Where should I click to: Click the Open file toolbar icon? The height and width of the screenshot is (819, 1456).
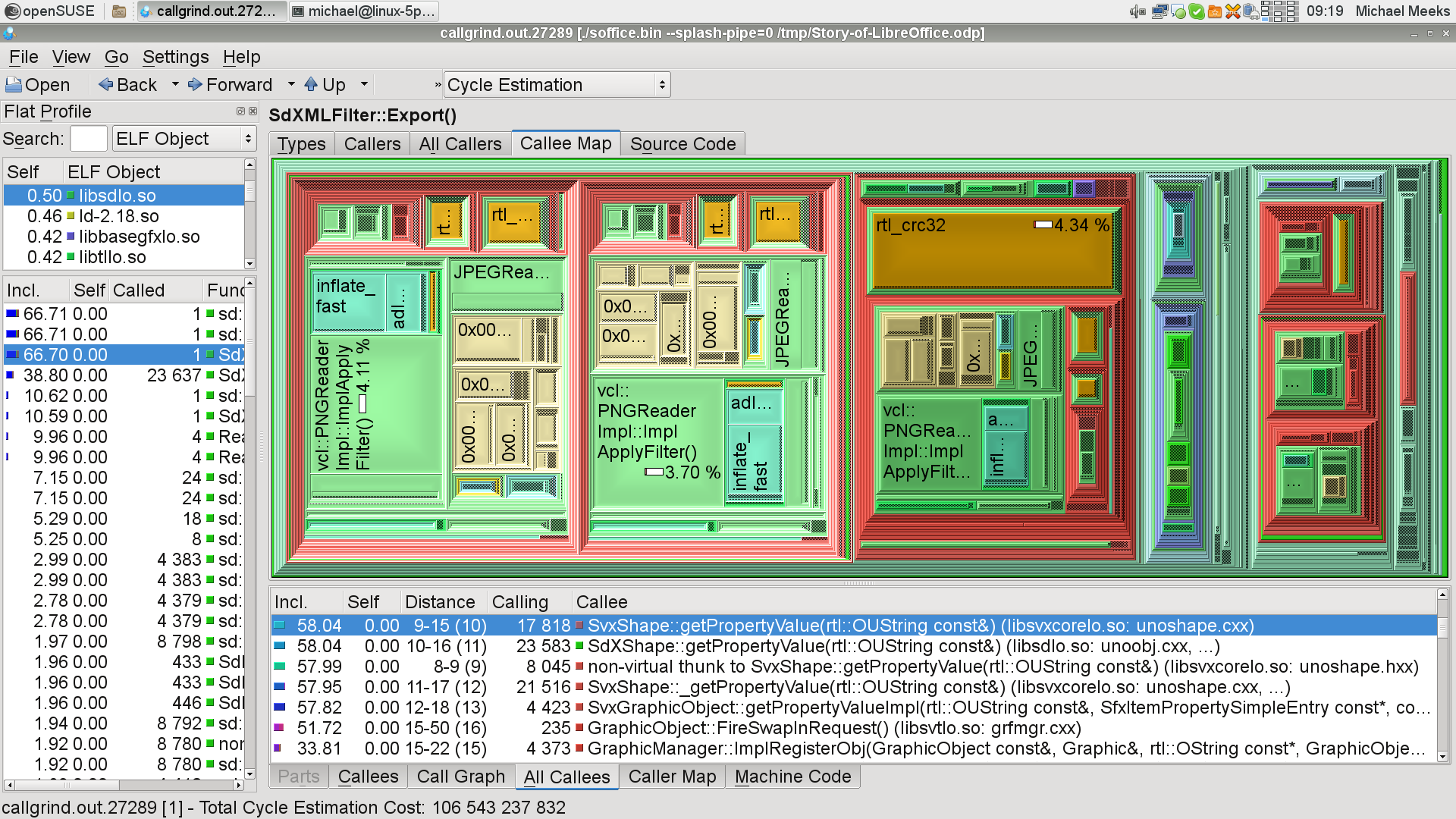coord(14,85)
